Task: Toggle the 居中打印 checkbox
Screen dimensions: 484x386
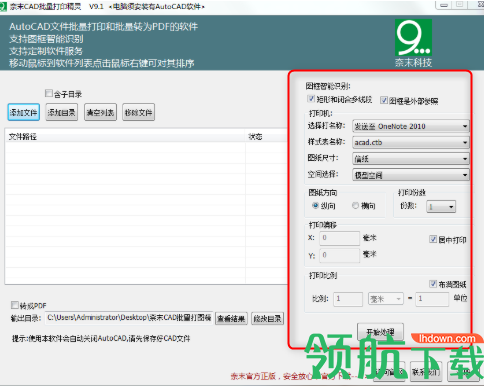Action: click(x=433, y=239)
